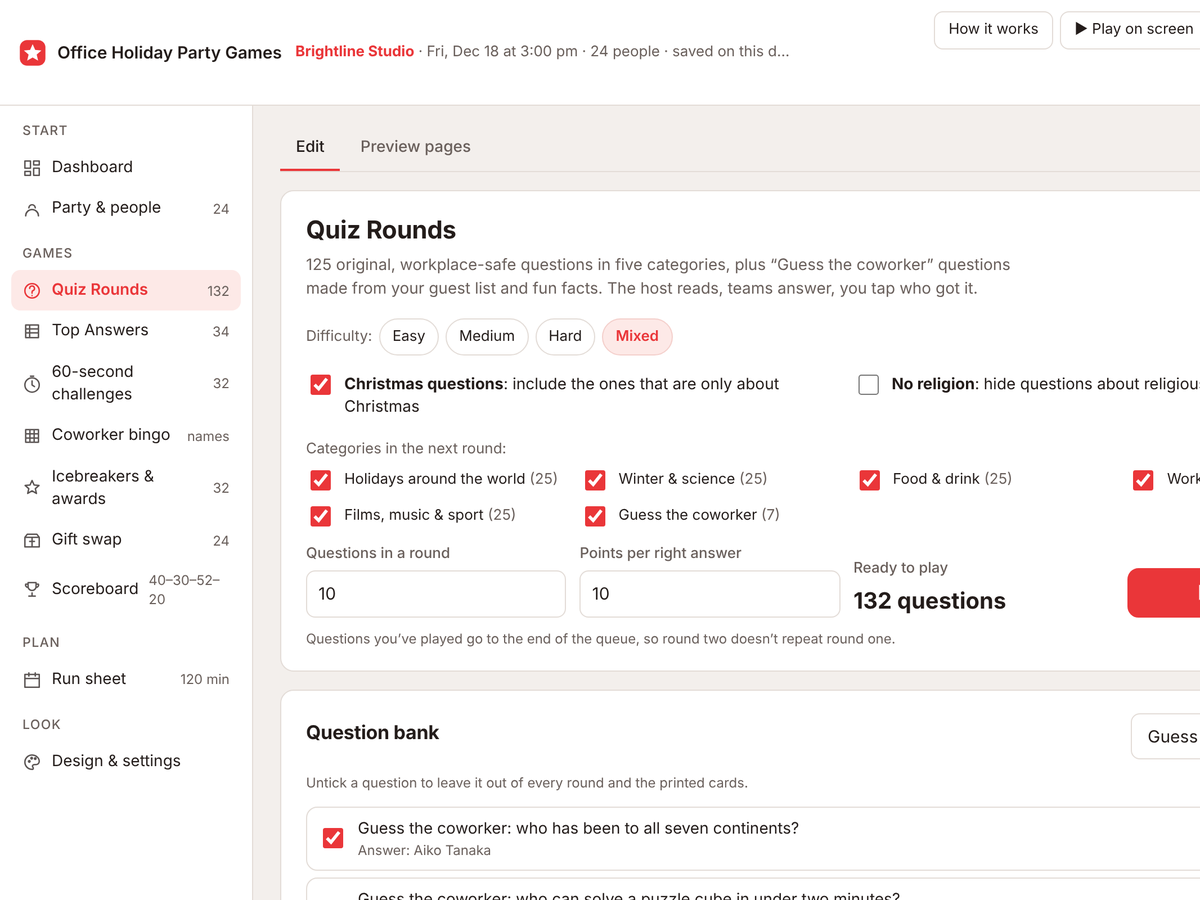1200x900 pixels.
Task: Untick the seven continents question checkbox
Action: [333, 838]
